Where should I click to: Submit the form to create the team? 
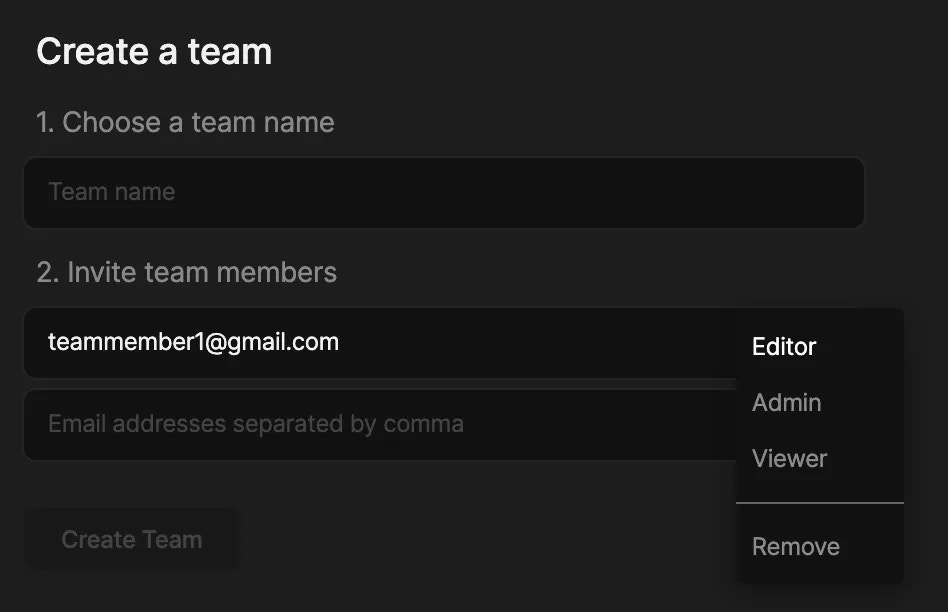[x=131, y=540]
